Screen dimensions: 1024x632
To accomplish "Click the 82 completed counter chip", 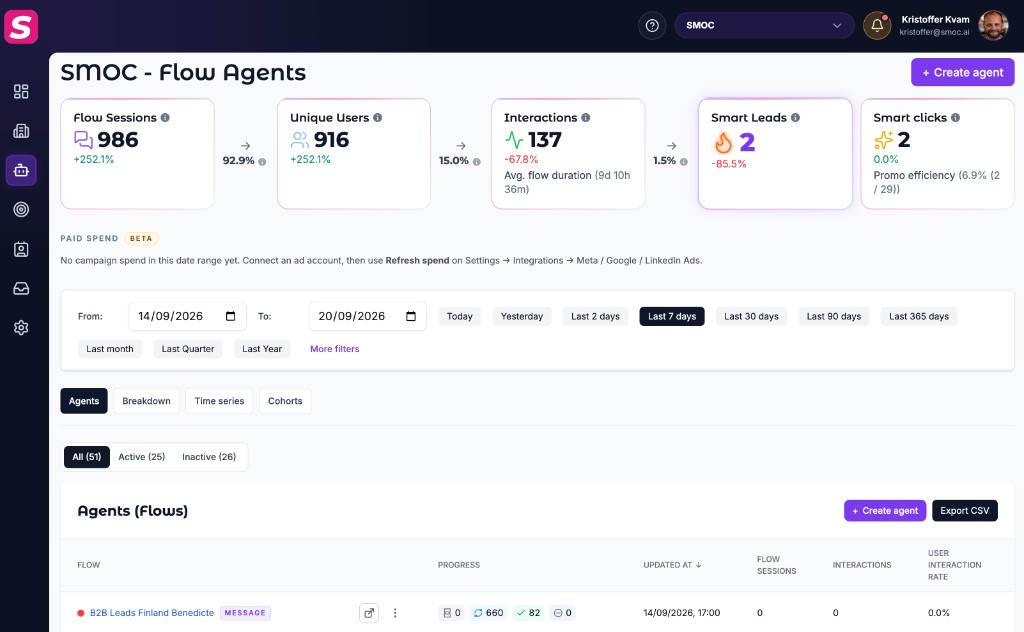I will pyautogui.click(x=529, y=612).
